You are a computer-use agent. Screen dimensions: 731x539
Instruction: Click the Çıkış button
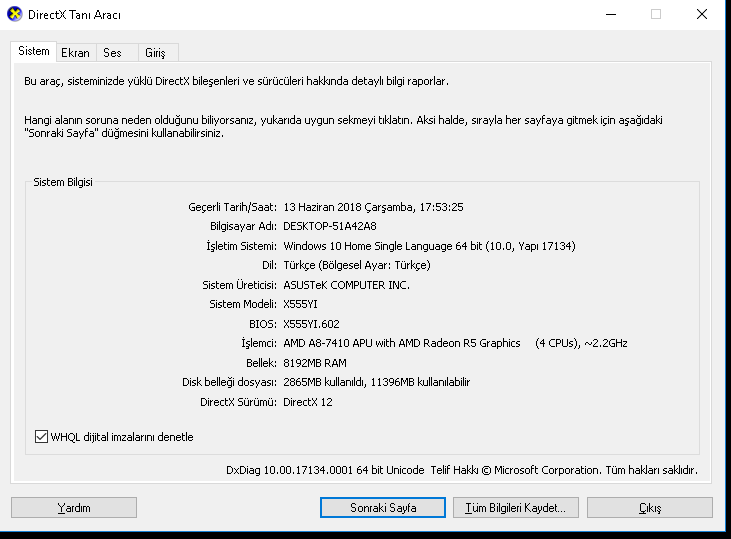click(649, 507)
